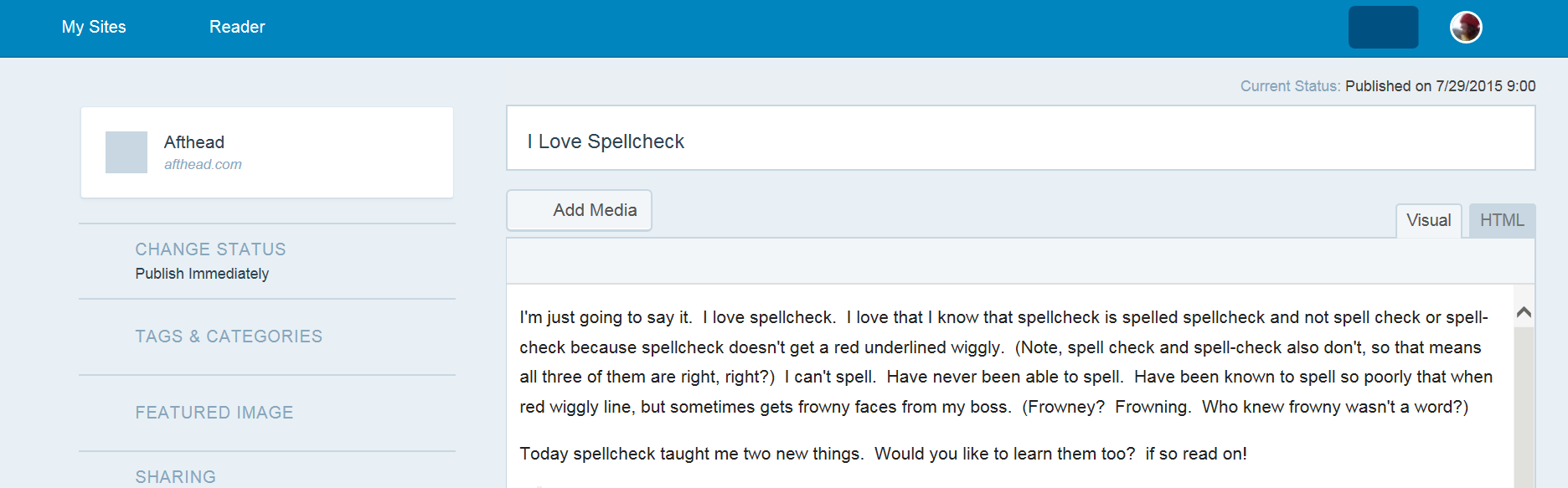
Task: Click the "Today spellcheck taught me" paragraph
Action: point(883,454)
